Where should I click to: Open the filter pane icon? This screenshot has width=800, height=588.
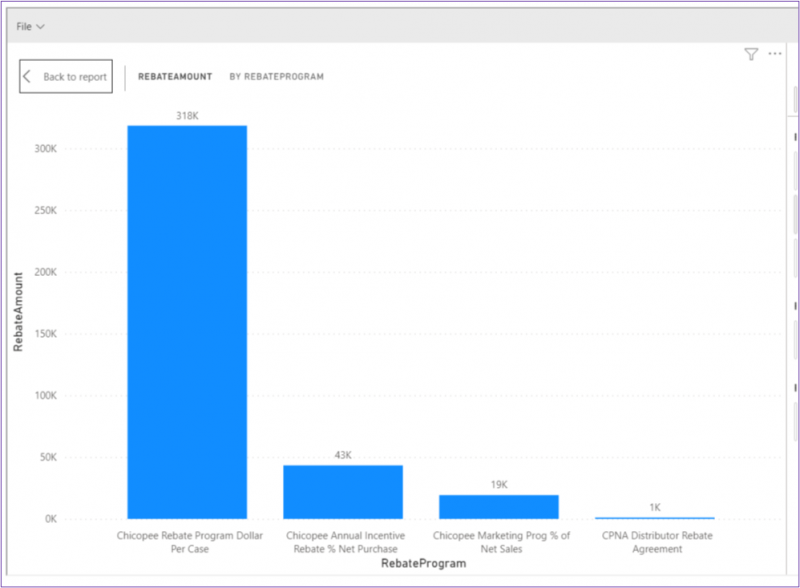tap(751, 54)
